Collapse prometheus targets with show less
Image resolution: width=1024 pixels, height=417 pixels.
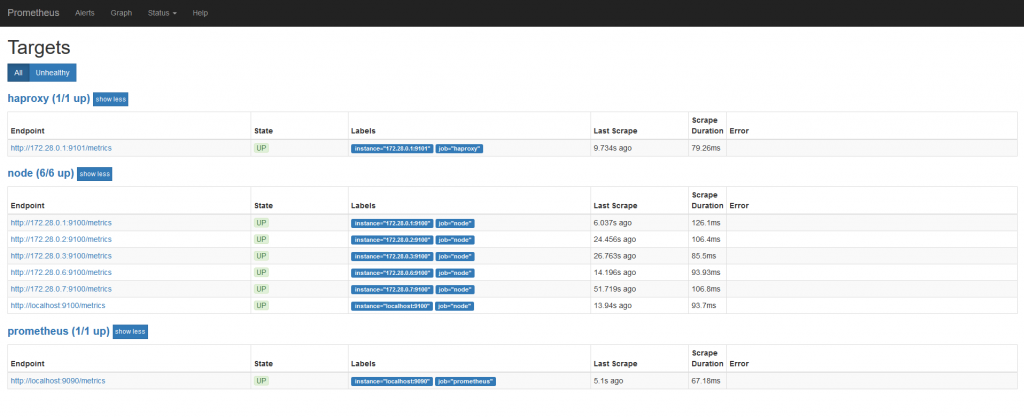point(130,332)
